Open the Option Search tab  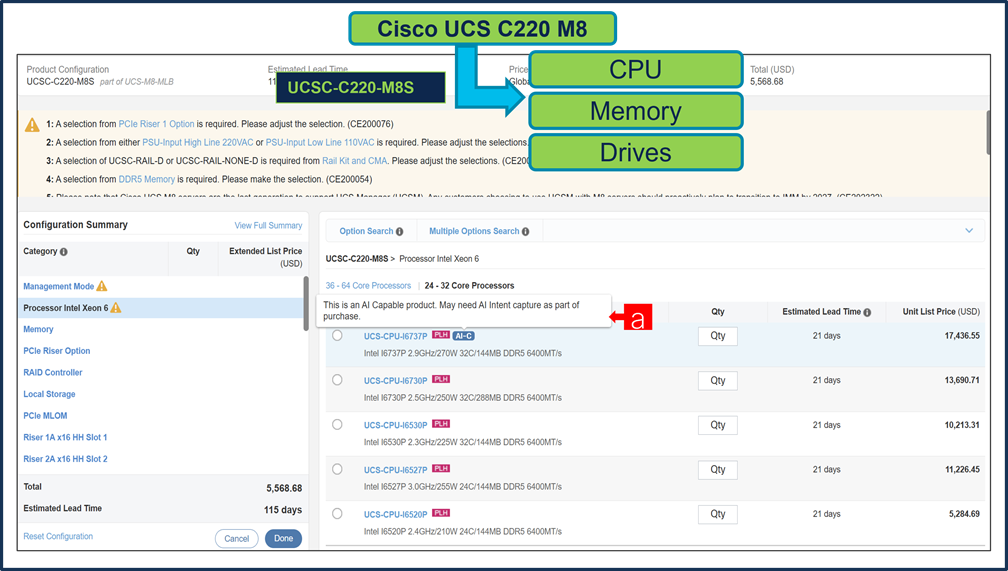click(372, 231)
